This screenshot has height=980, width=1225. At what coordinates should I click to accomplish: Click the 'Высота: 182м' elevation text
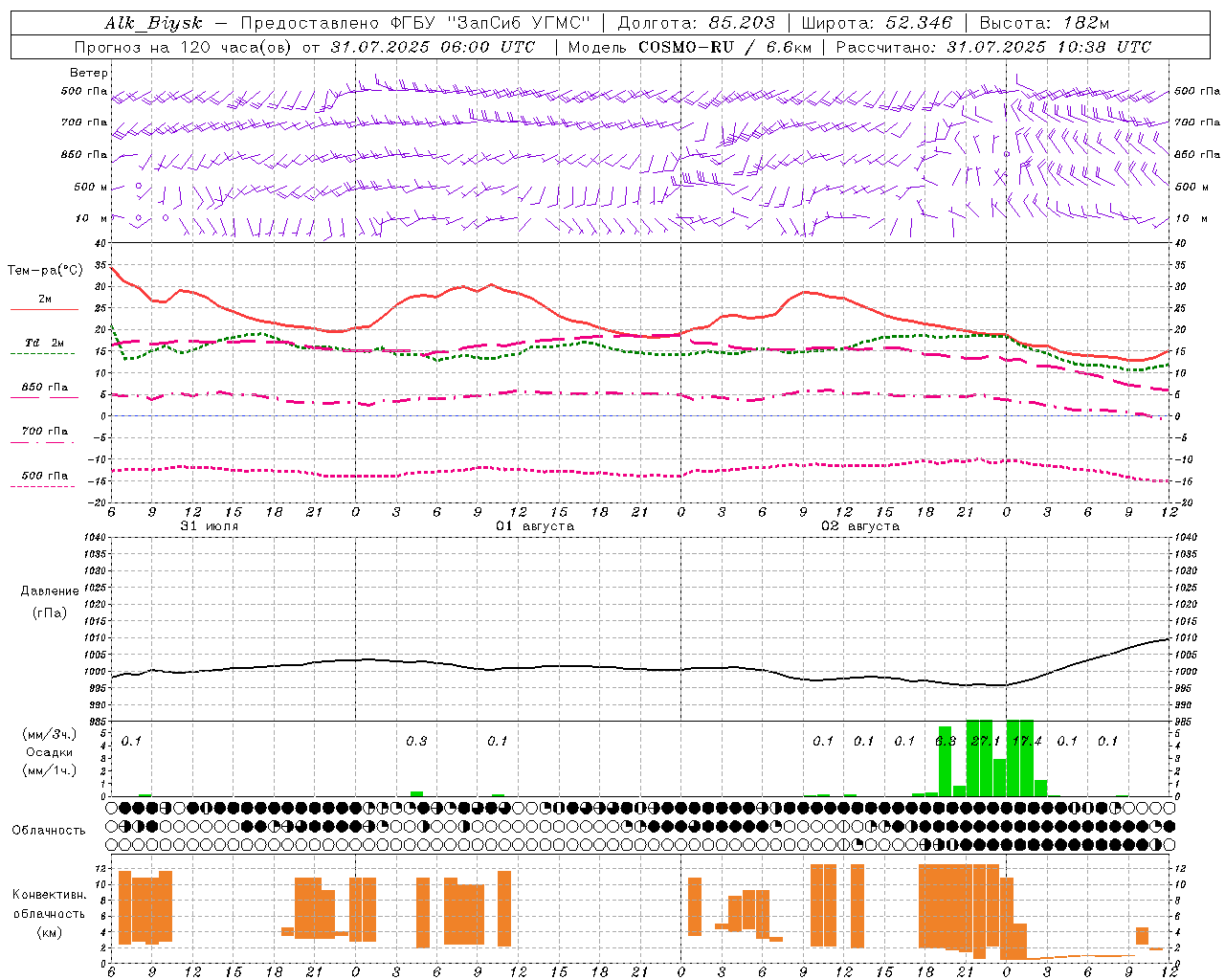click(x=1044, y=23)
